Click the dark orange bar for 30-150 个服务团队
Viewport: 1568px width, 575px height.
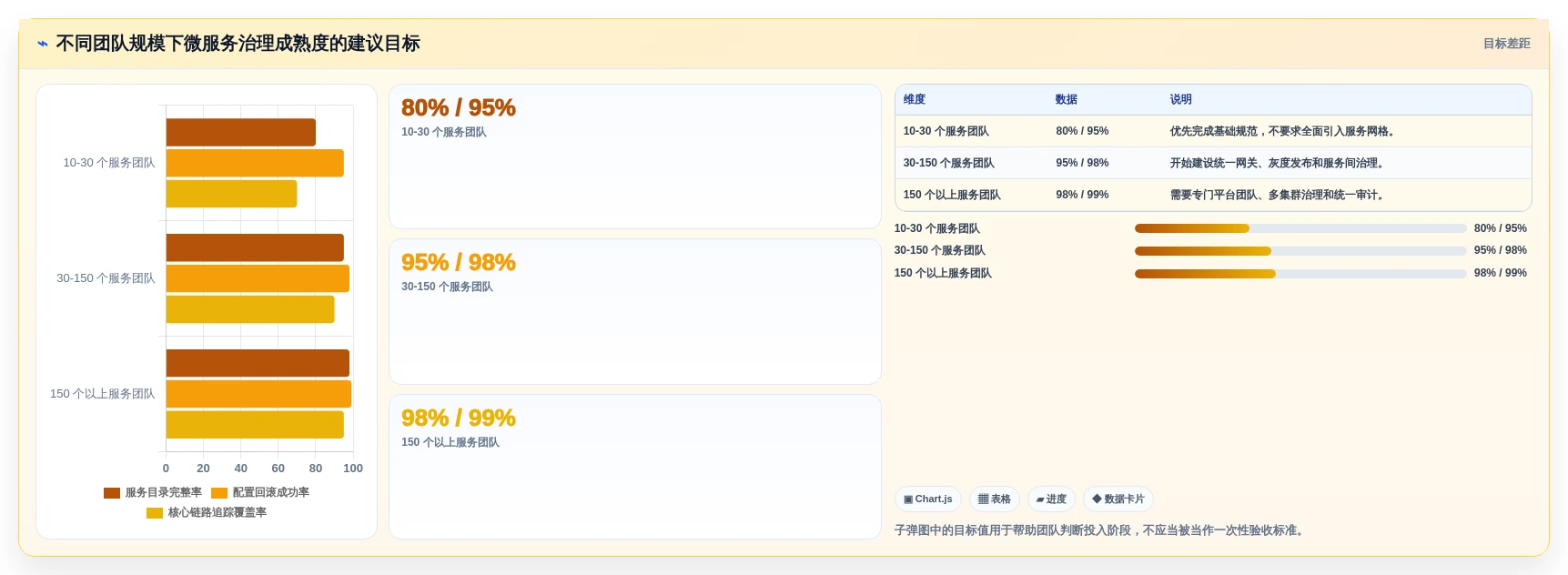click(255, 248)
